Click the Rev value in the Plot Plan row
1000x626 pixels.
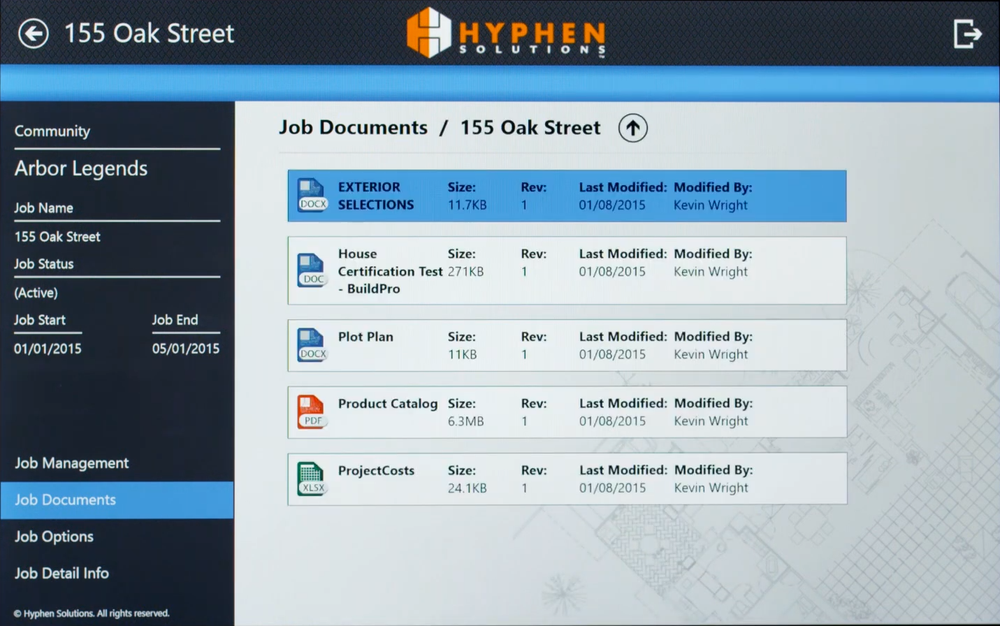tap(524, 354)
